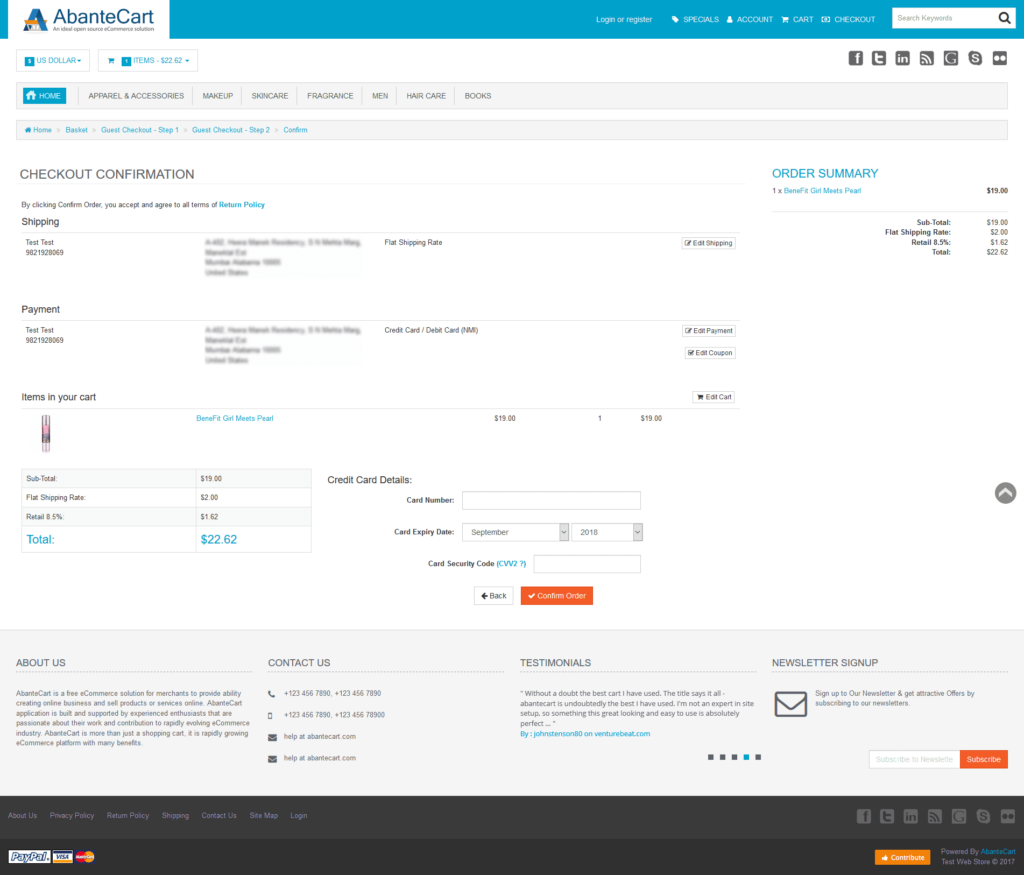Open Hair Care category menu
The height and width of the screenshot is (875, 1024).
coord(426,96)
